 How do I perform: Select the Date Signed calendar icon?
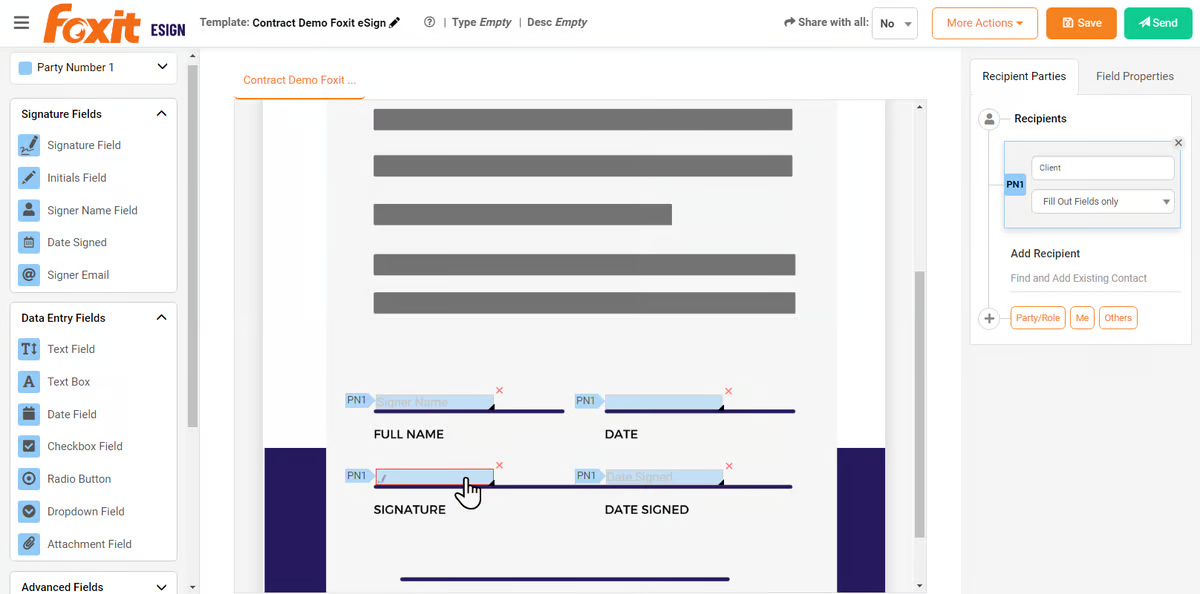coord(29,242)
